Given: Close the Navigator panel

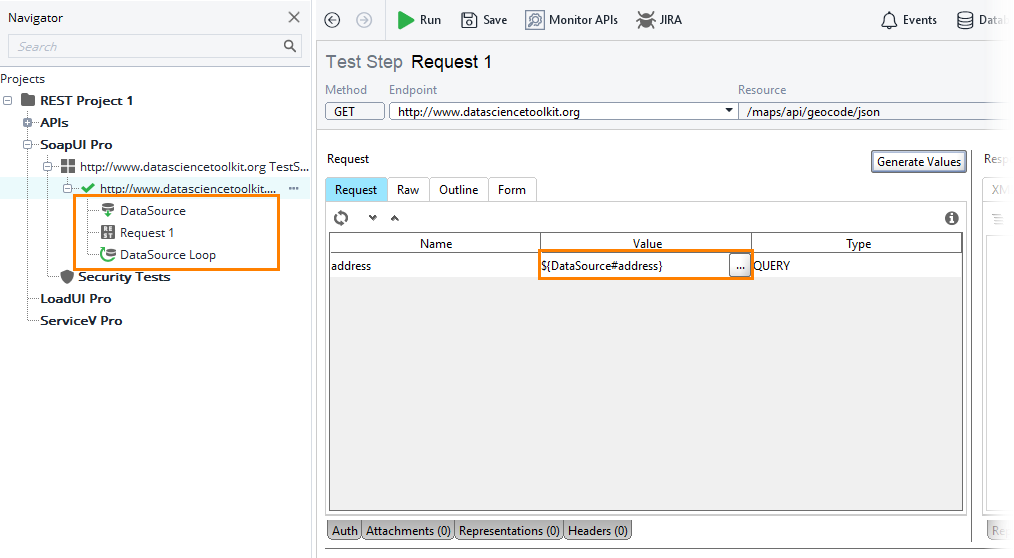Looking at the screenshot, I should click(294, 17).
